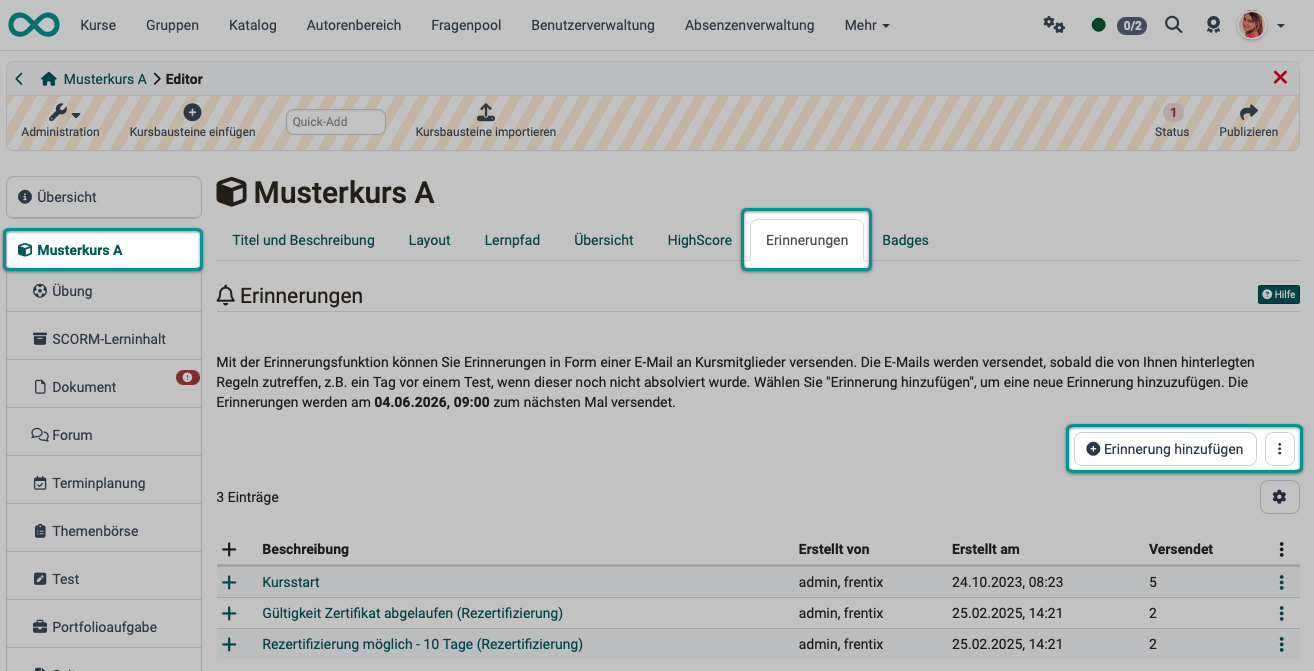Sort by Erstellt von column
This screenshot has height=671, width=1314.
(x=834, y=549)
